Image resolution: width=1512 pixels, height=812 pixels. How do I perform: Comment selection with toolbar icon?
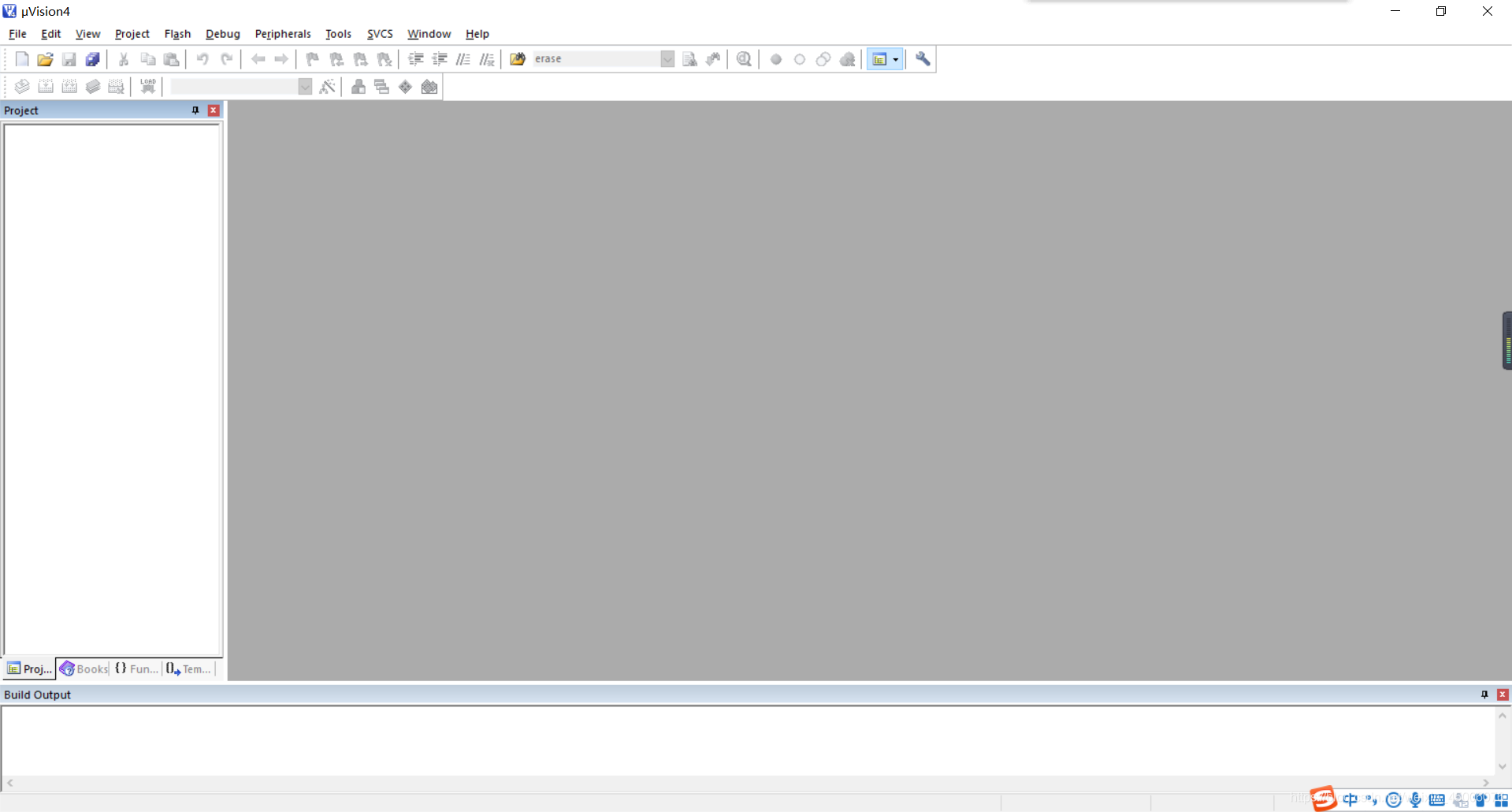point(463,59)
